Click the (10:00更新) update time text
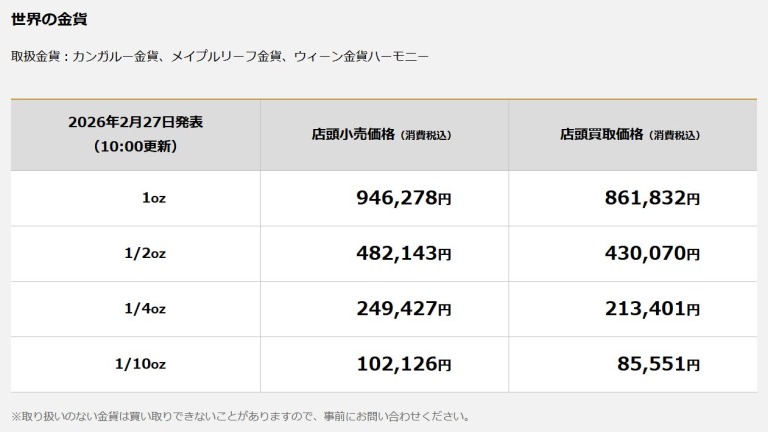The image size is (768, 432). [136, 146]
